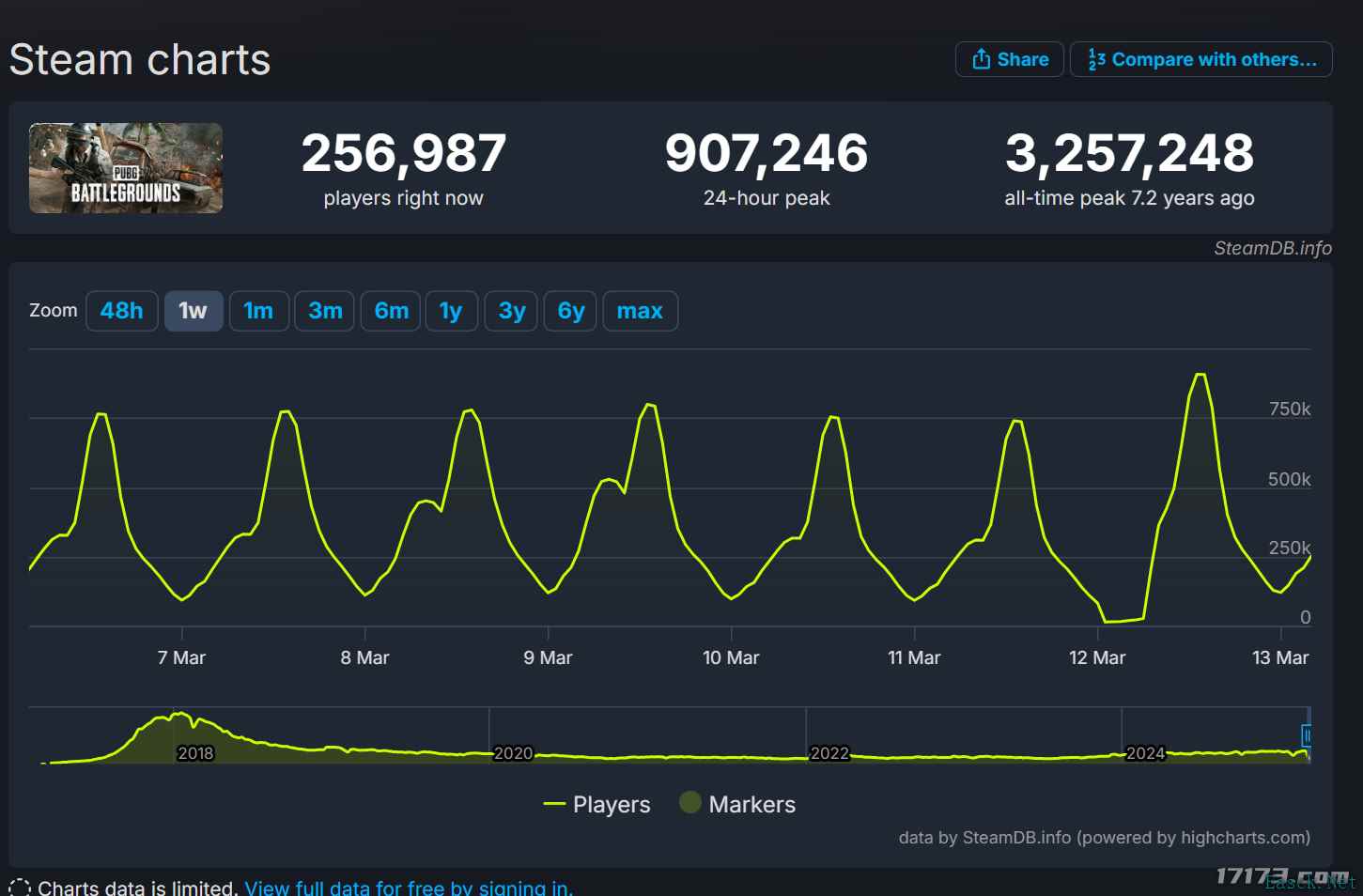This screenshot has width=1363, height=896.
Task: Select the 48h zoom range
Action: click(x=122, y=311)
